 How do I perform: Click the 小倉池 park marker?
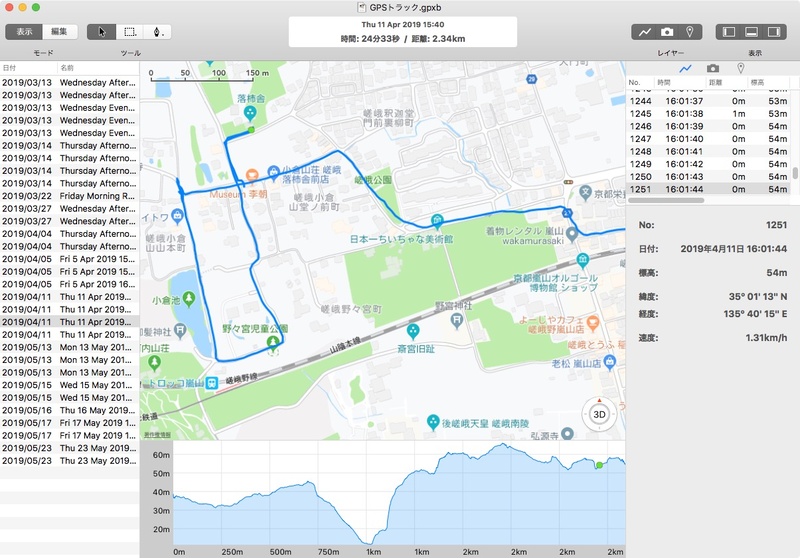[x=189, y=298]
